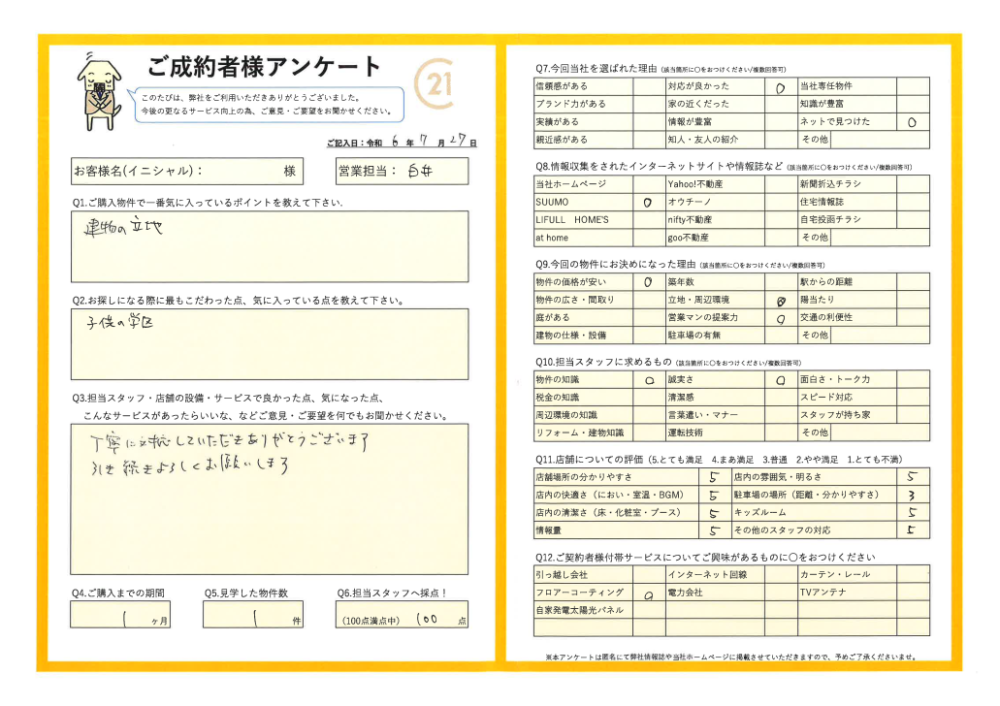Toggle the ネットで見つけた checkbox
This screenshot has height=706, width=1000.
(912, 121)
